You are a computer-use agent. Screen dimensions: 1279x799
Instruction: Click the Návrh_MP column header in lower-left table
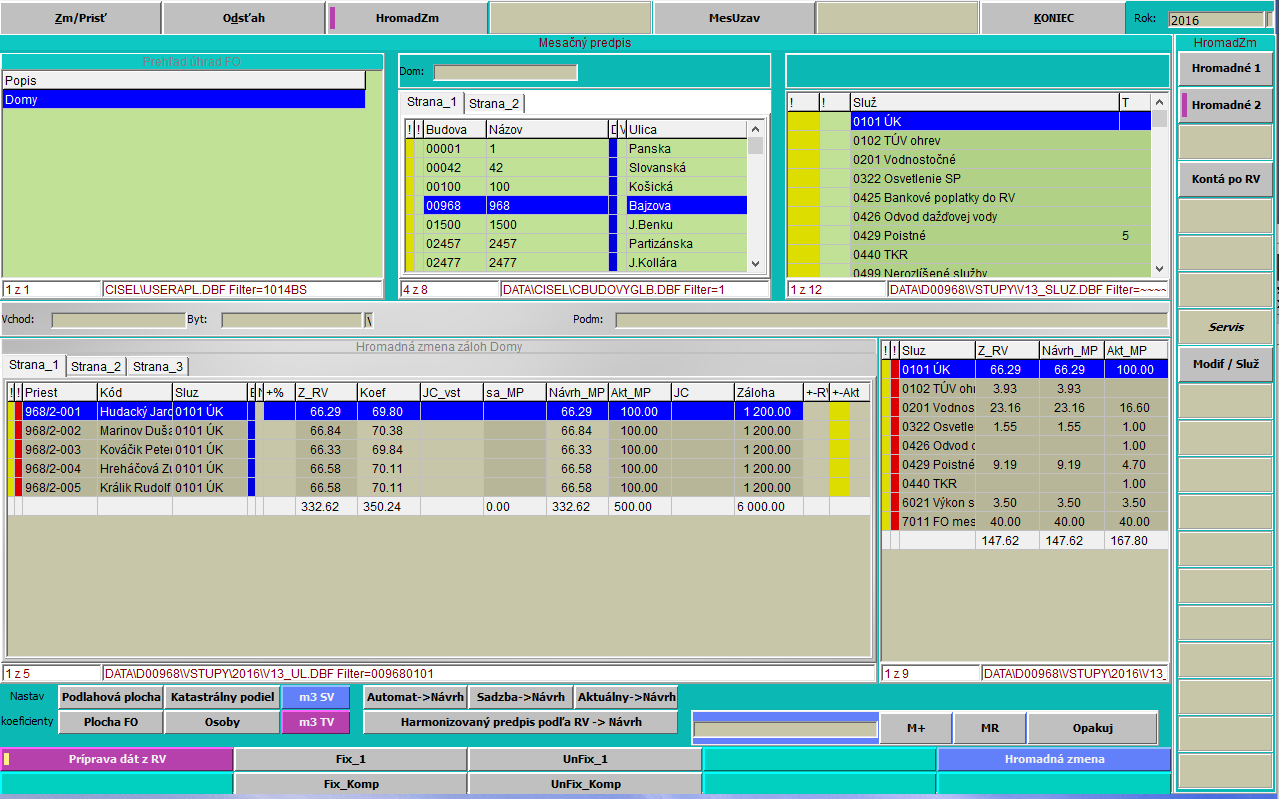576,392
